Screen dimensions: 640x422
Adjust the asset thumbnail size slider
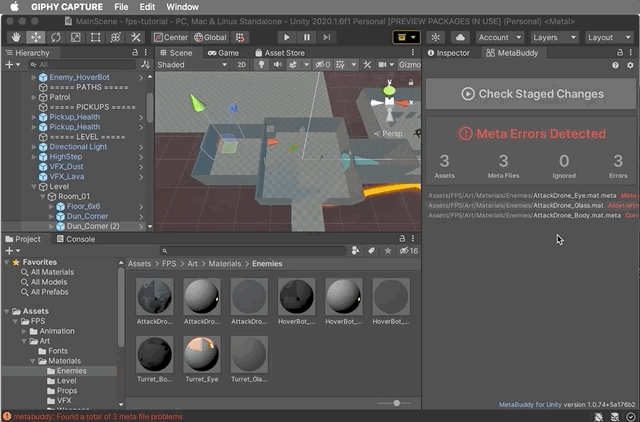coord(397,403)
